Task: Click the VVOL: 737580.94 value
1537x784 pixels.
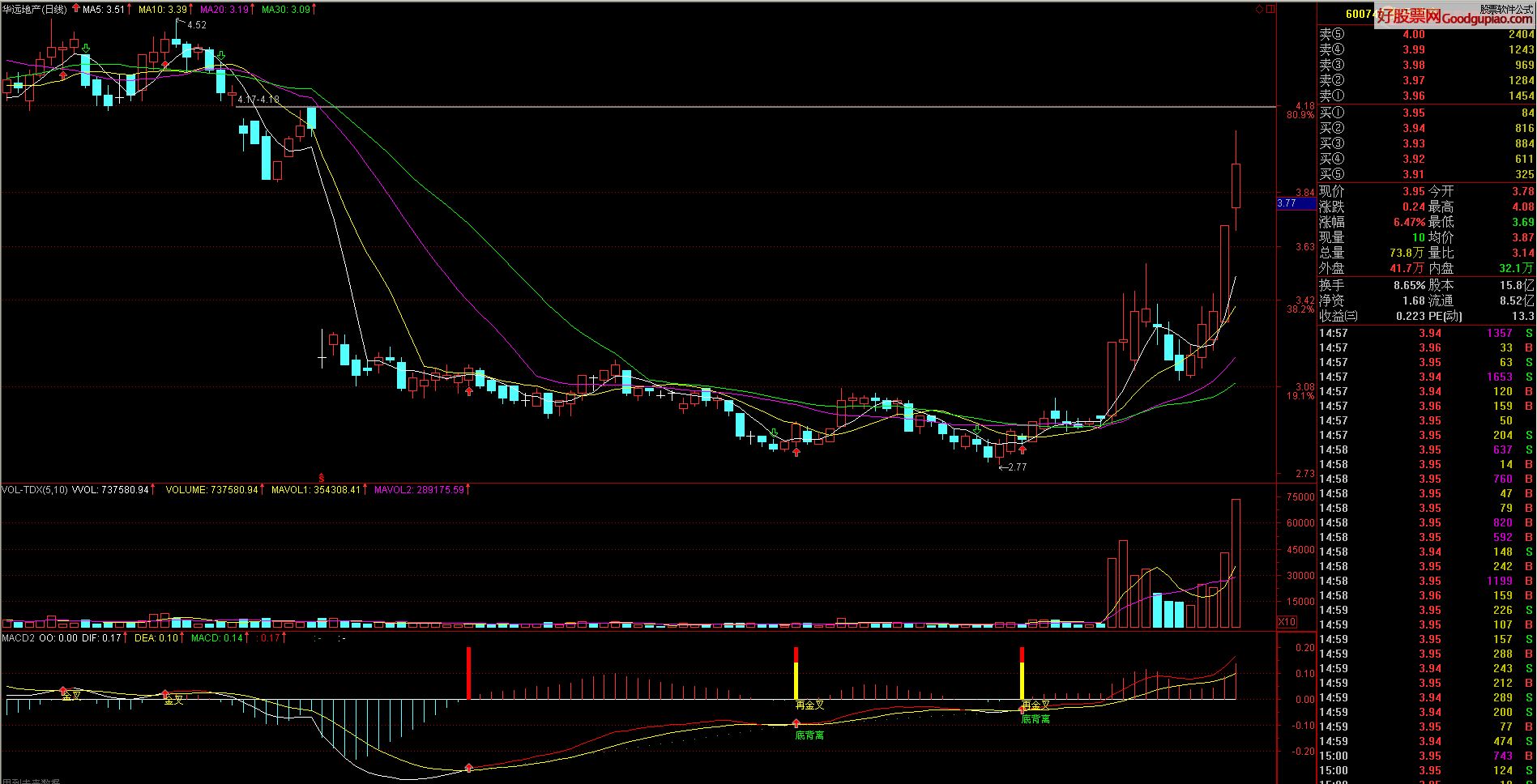Action: pyautogui.click(x=110, y=490)
